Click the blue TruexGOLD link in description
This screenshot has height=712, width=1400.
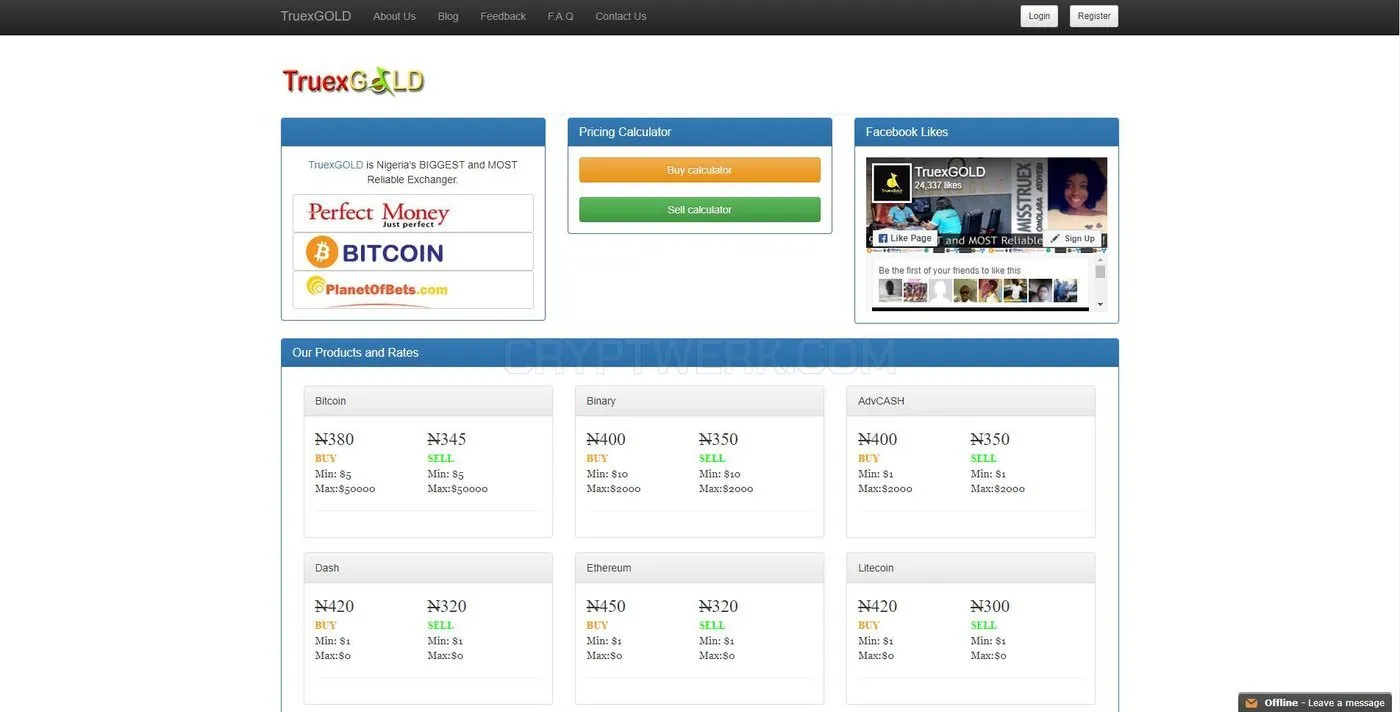335,165
